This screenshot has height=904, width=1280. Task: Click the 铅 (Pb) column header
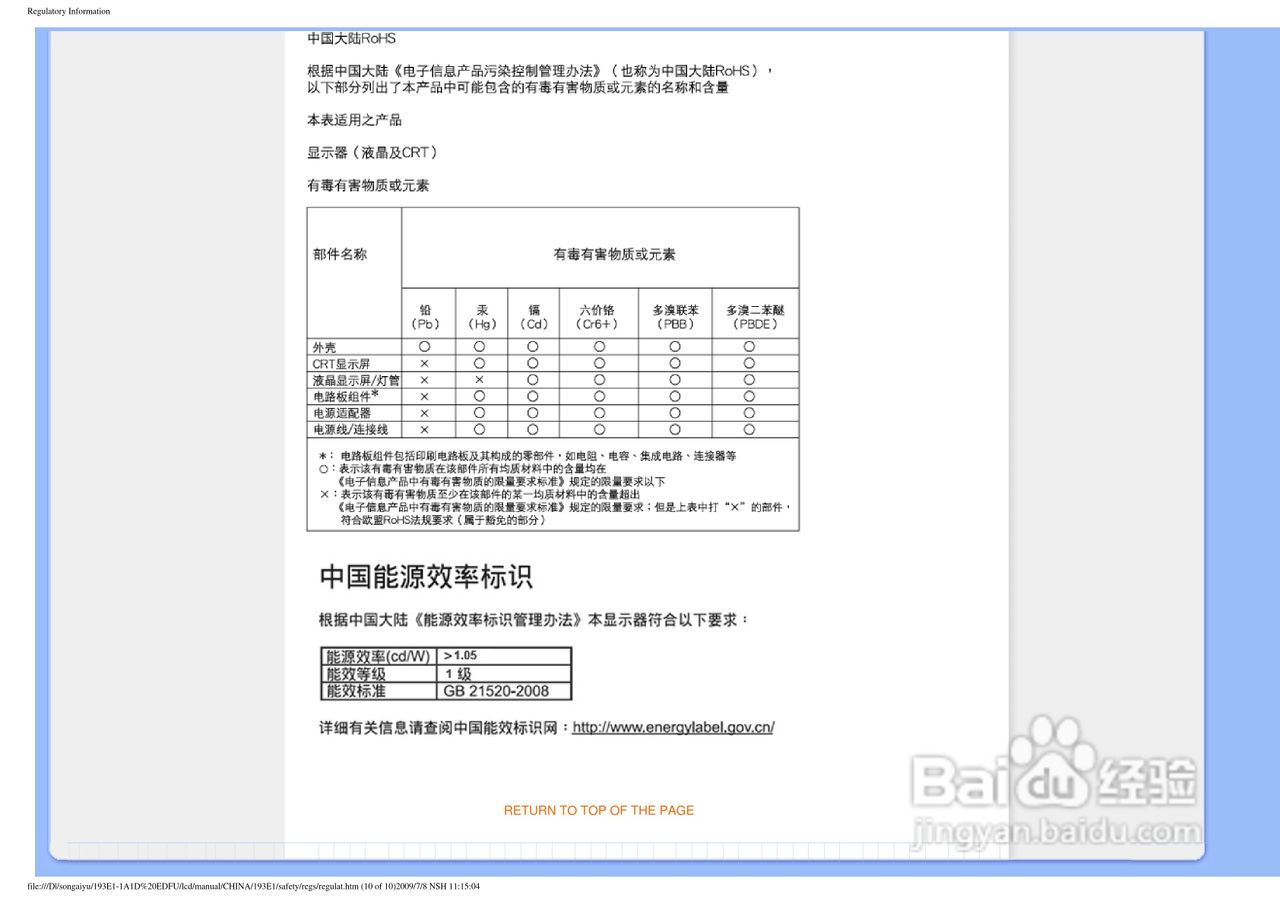click(x=426, y=316)
